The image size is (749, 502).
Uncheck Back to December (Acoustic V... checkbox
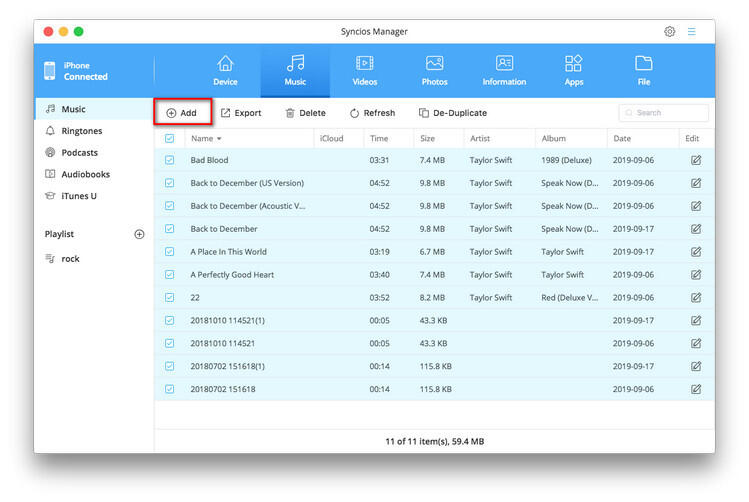[x=170, y=206]
